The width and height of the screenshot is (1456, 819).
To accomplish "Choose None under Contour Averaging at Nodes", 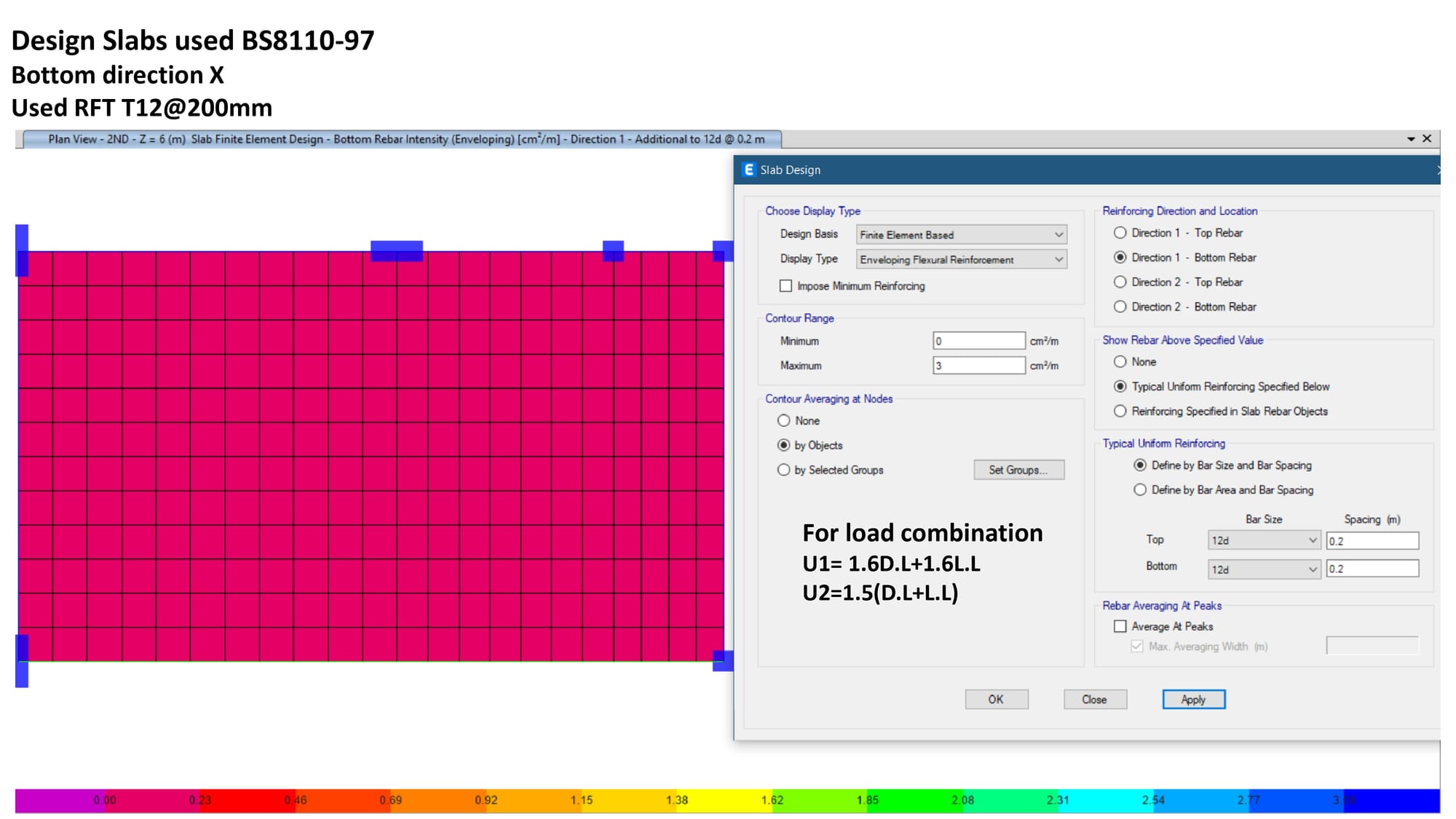I will coord(784,421).
